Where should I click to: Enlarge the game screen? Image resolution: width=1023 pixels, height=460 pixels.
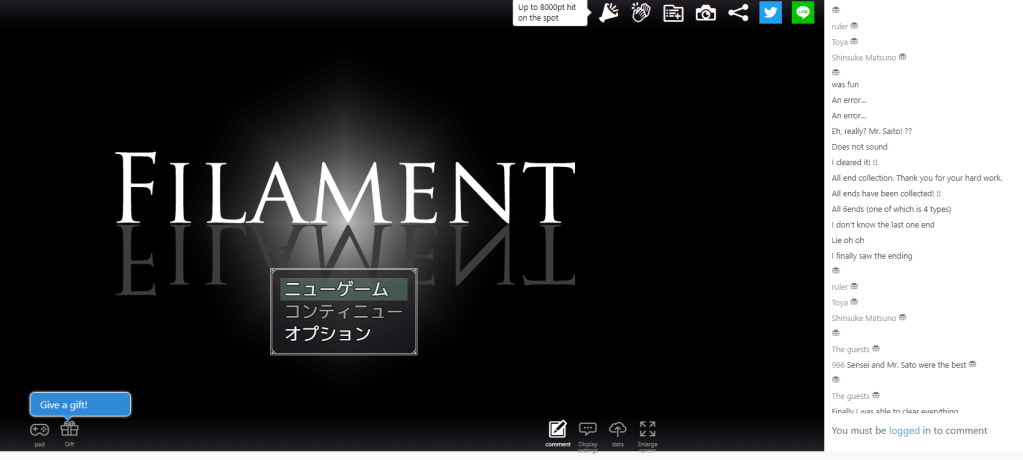tap(647, 430)
